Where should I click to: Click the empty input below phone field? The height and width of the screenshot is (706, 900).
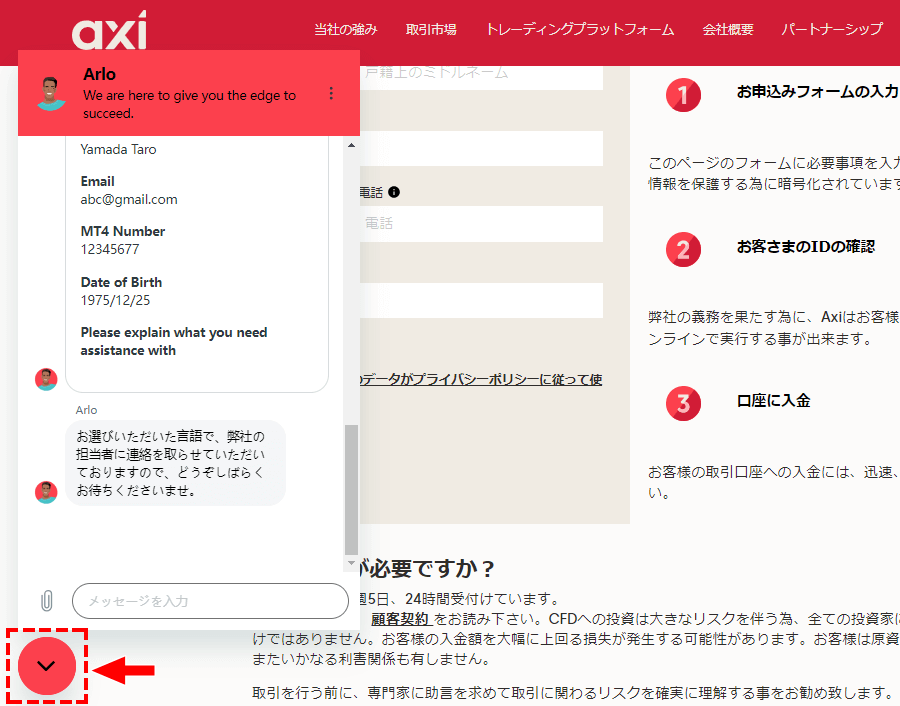482,300
